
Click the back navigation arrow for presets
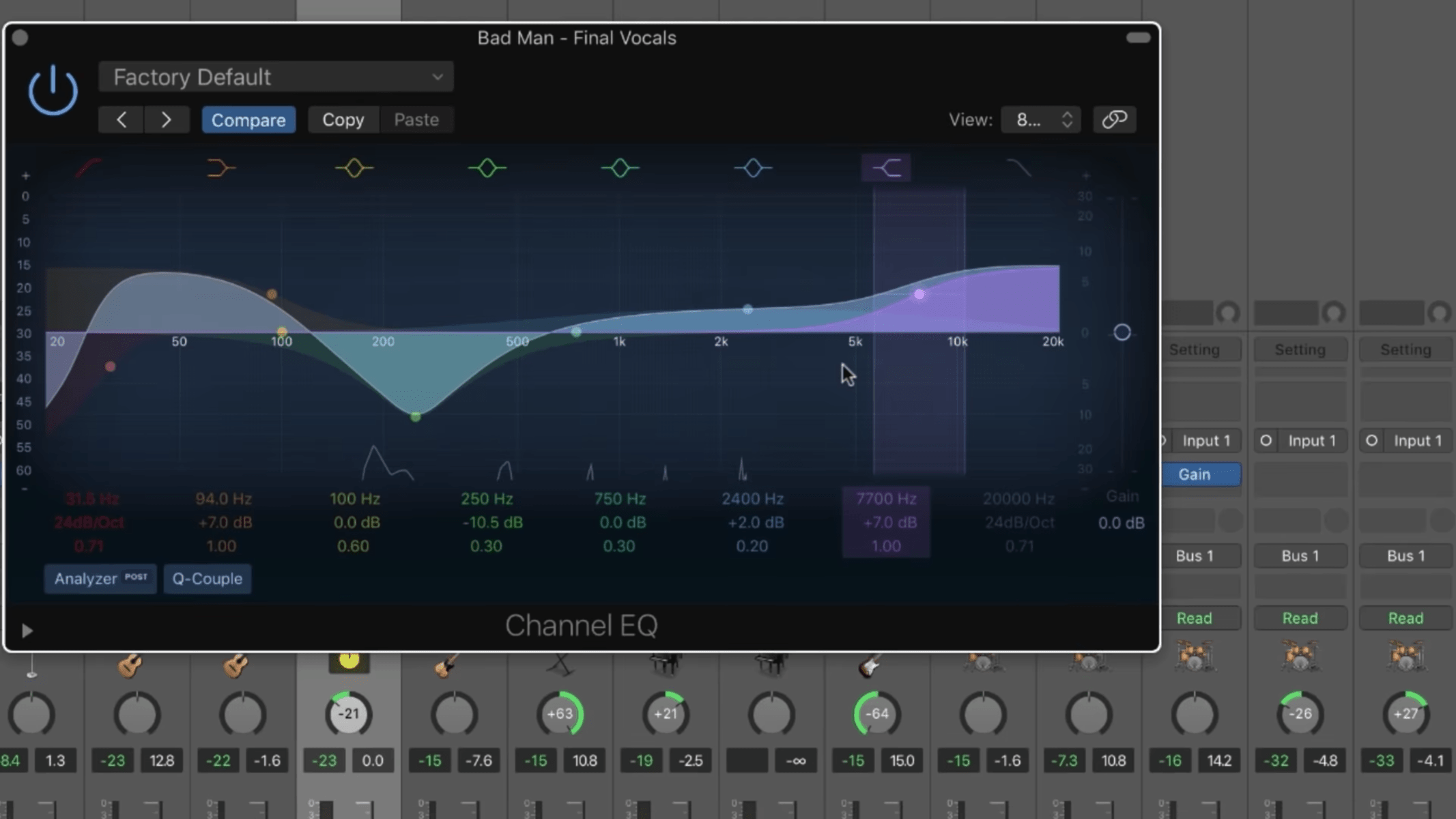pyautogui.click(x=122, y=120)
